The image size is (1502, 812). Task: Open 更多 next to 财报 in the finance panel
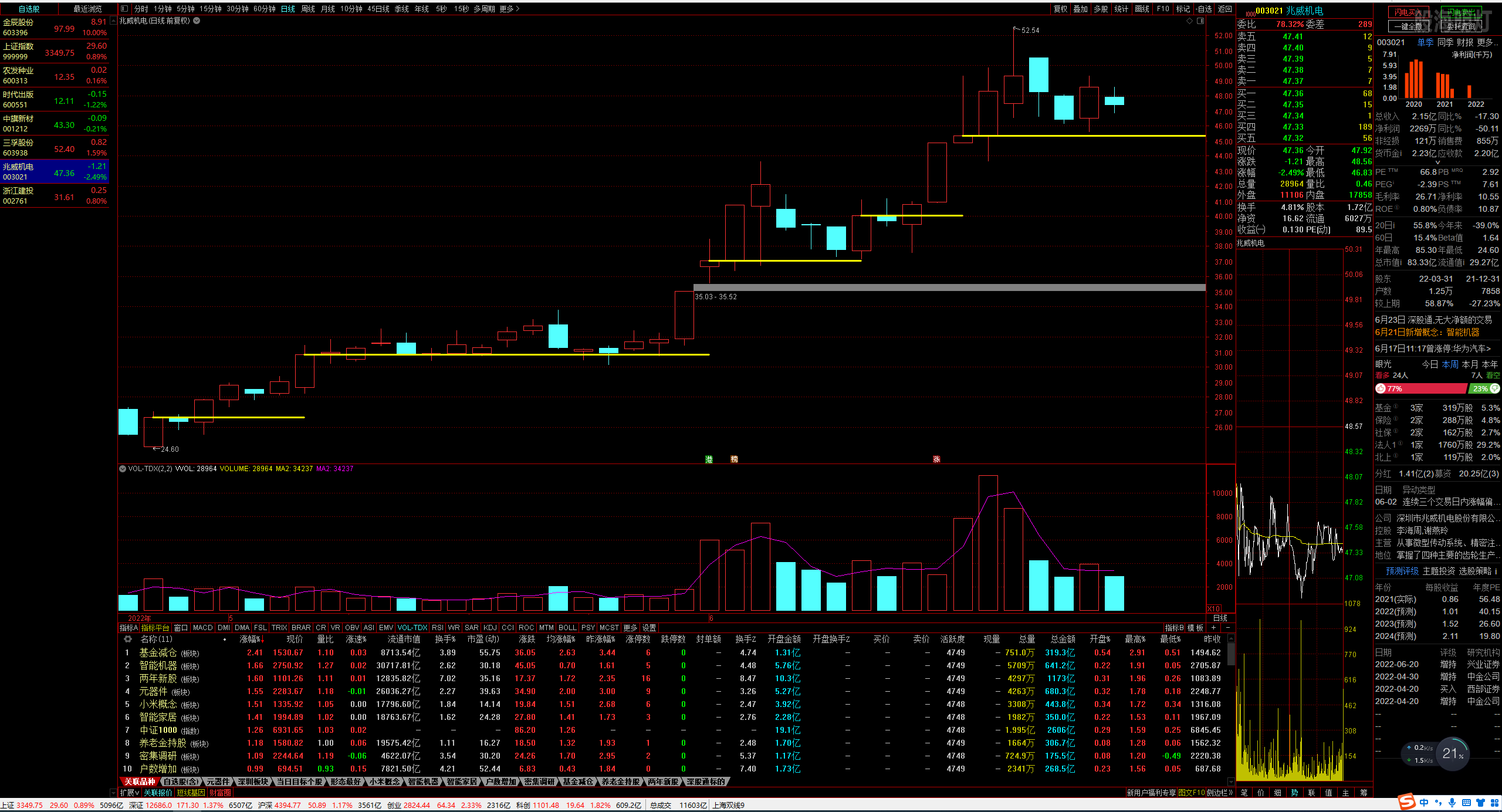1487,42
